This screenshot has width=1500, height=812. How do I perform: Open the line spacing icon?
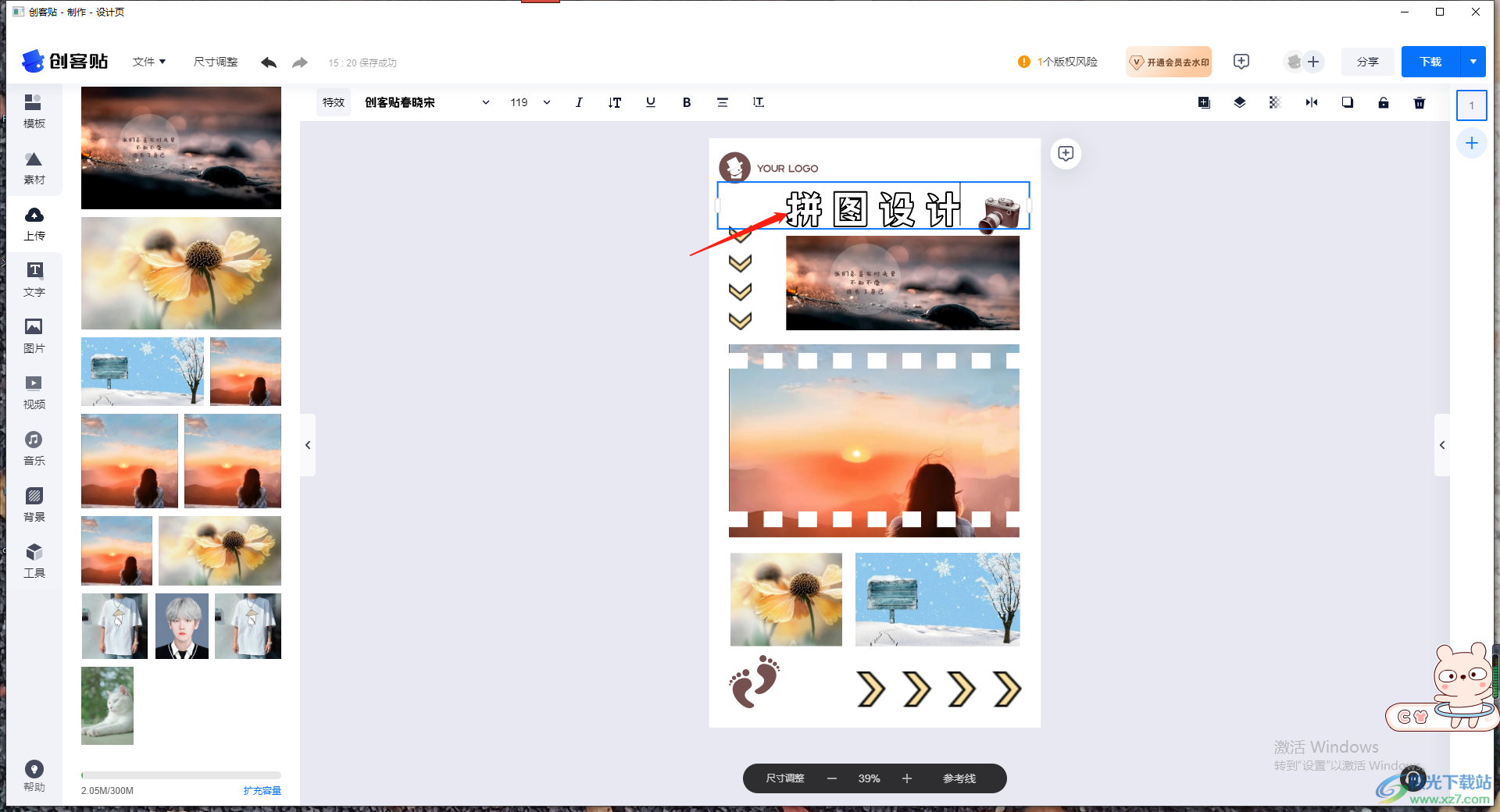759,102
